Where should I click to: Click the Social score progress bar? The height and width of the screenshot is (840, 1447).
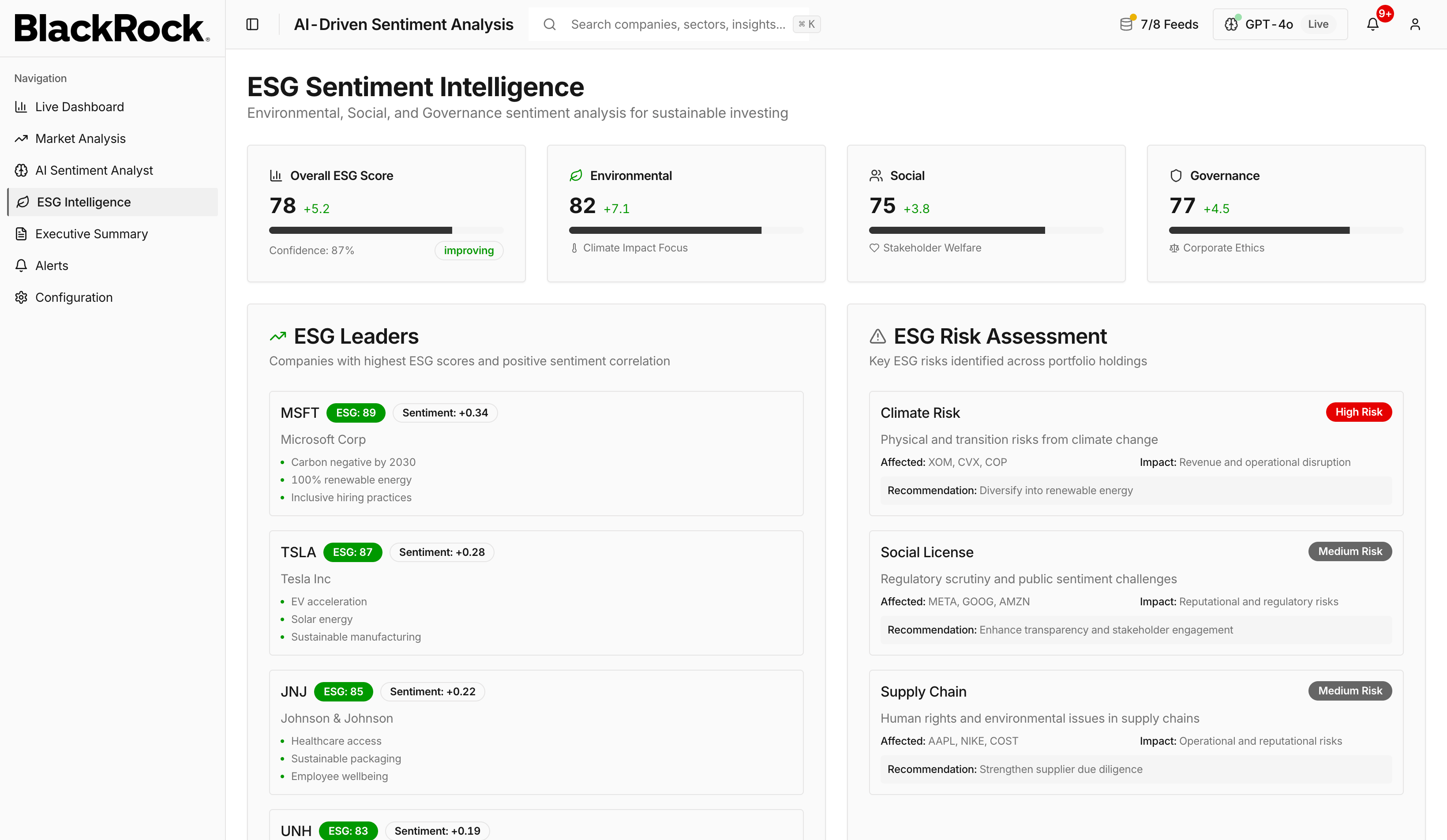tap(986, 230)
